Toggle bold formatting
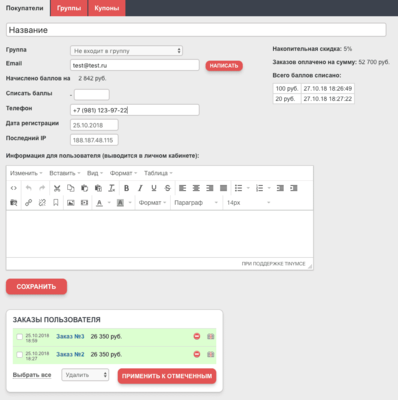Viewport: 398px width, 400px height. pyautogui.click(x=127, y=188)
